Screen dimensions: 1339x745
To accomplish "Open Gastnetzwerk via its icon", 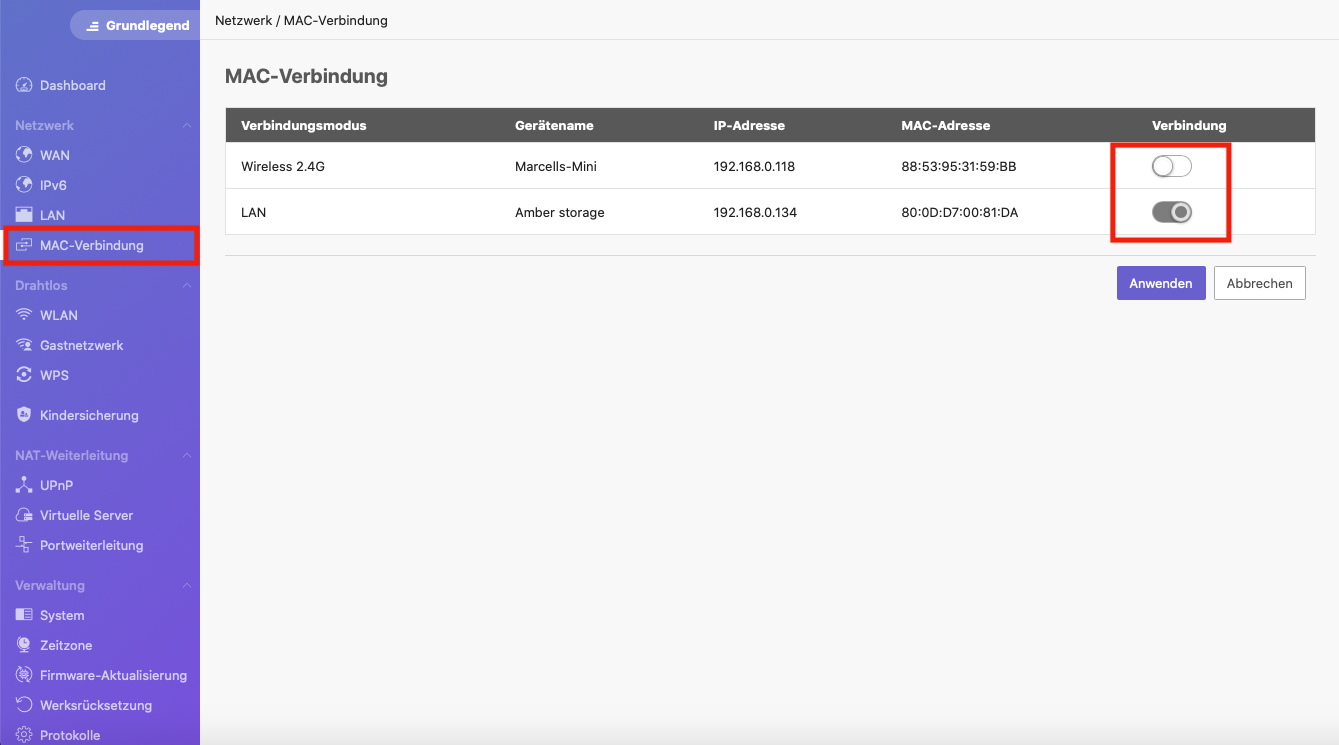I will tap(24, 345).
